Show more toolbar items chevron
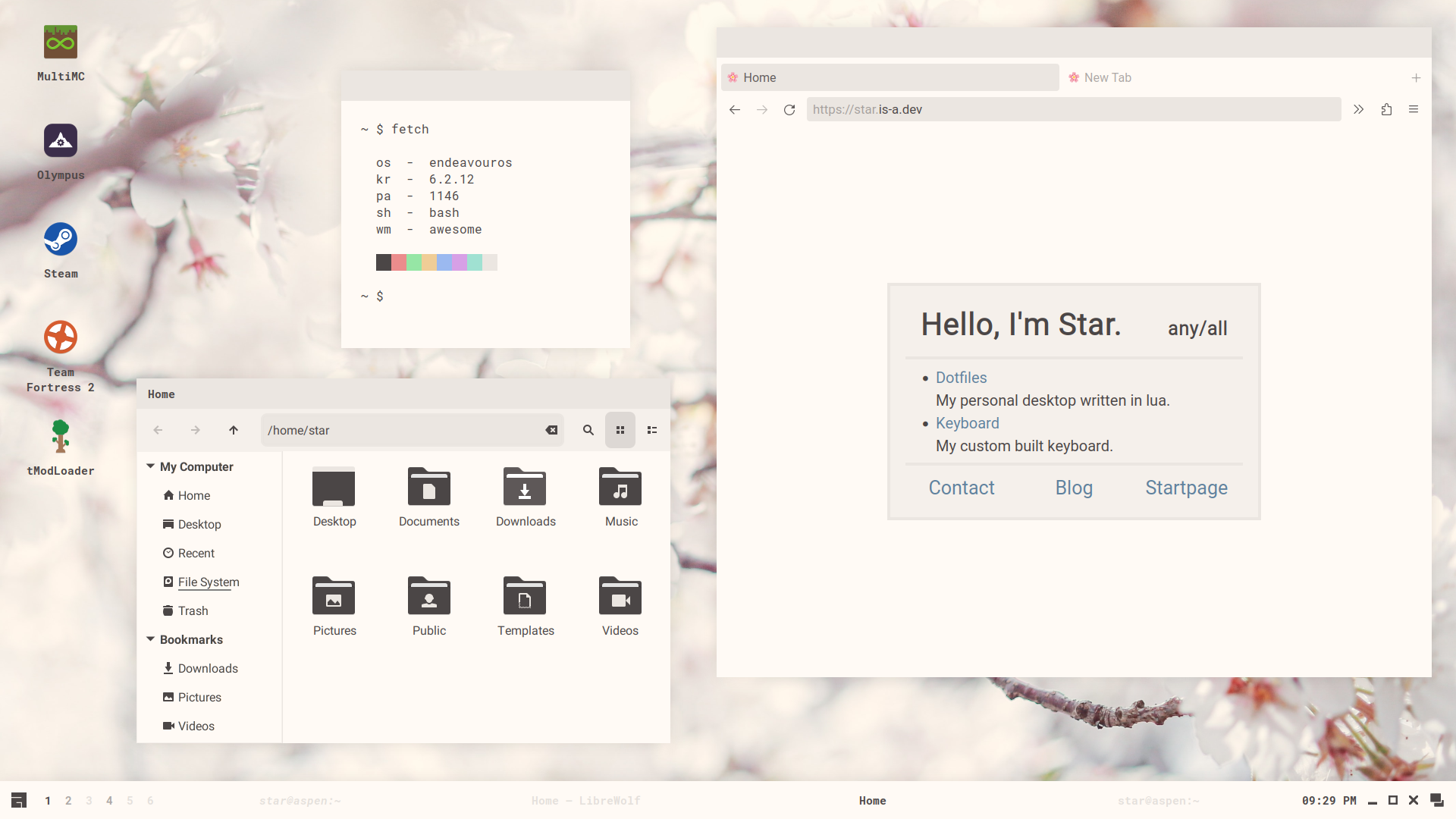 pos(1358,110)
